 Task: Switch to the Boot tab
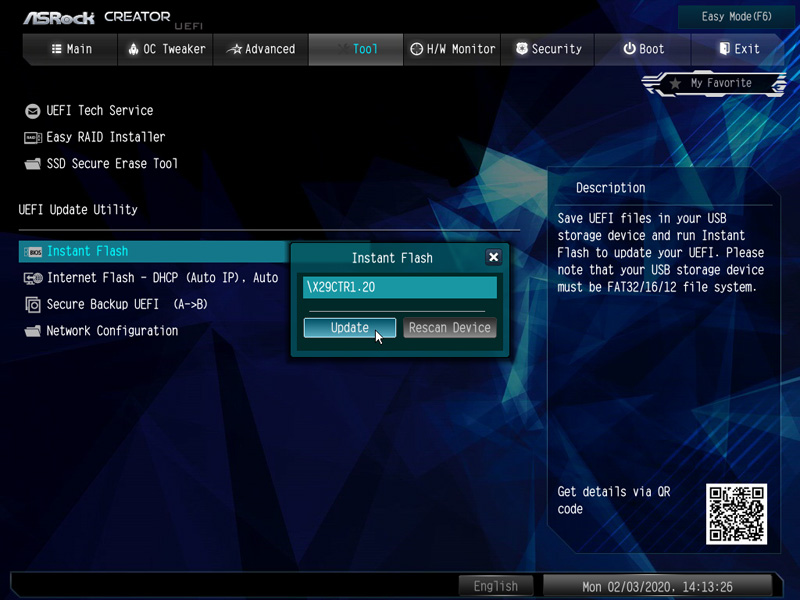[x=643, y=49]
